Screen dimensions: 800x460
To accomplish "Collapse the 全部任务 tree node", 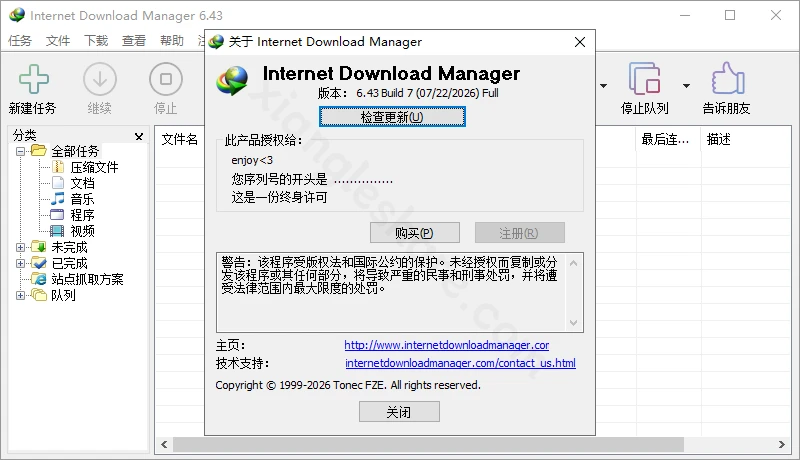I will pyautogui.click(x=20, y=151).
